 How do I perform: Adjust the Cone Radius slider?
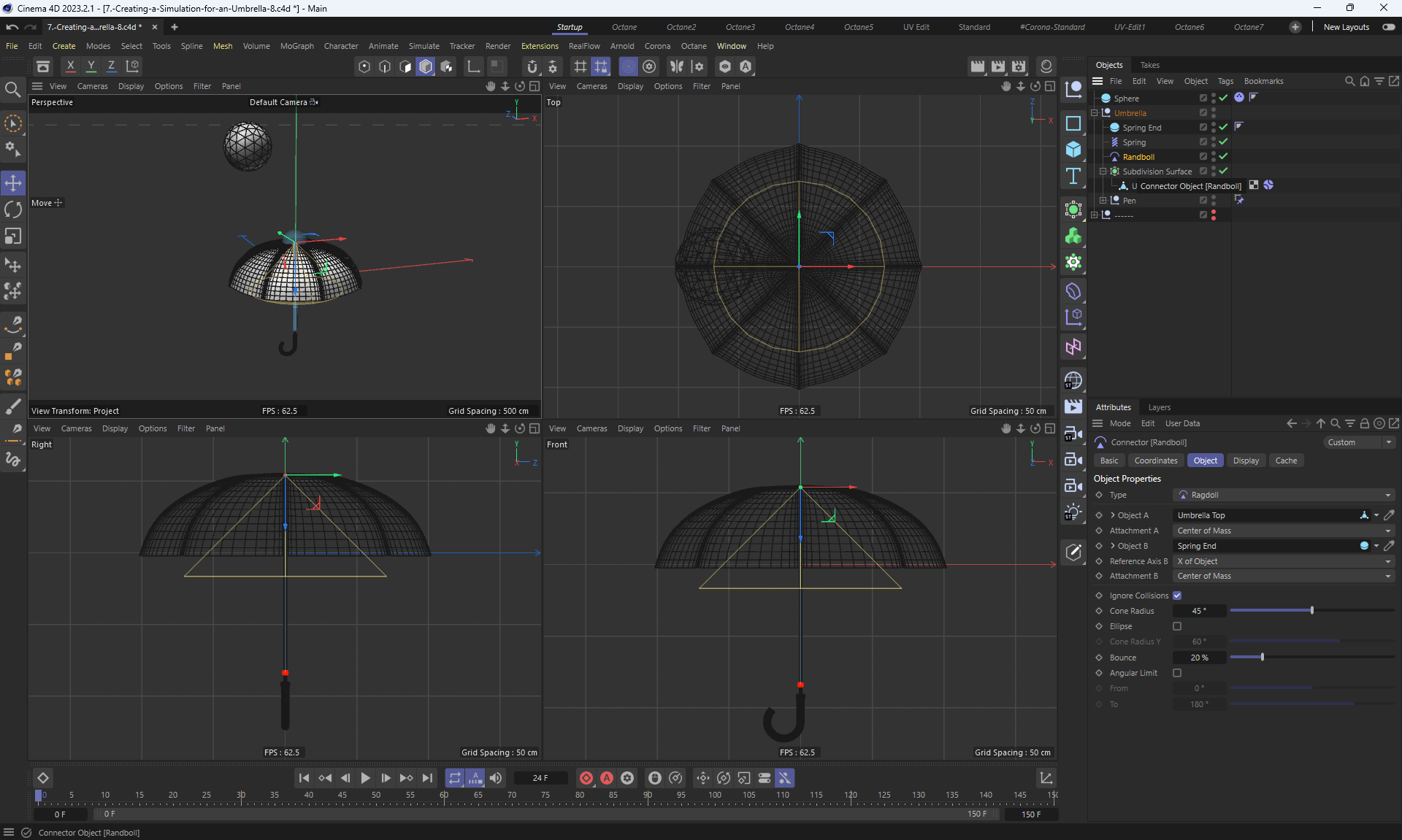(x=1311, y=610)
